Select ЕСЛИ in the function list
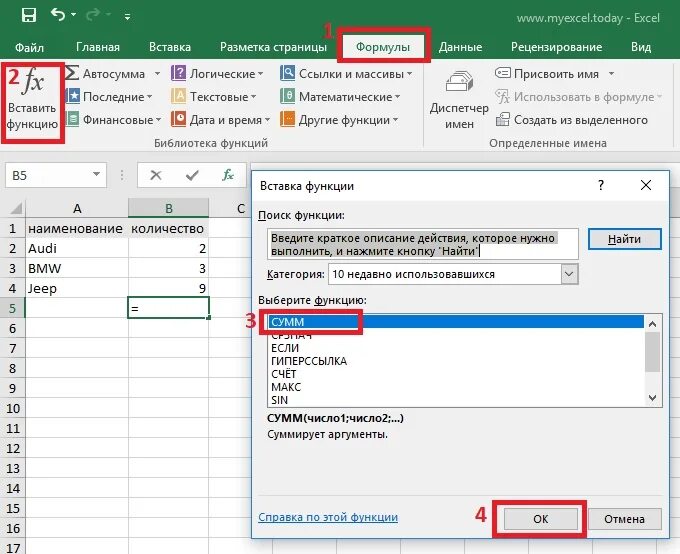The image size is (680, 554). 455,348
